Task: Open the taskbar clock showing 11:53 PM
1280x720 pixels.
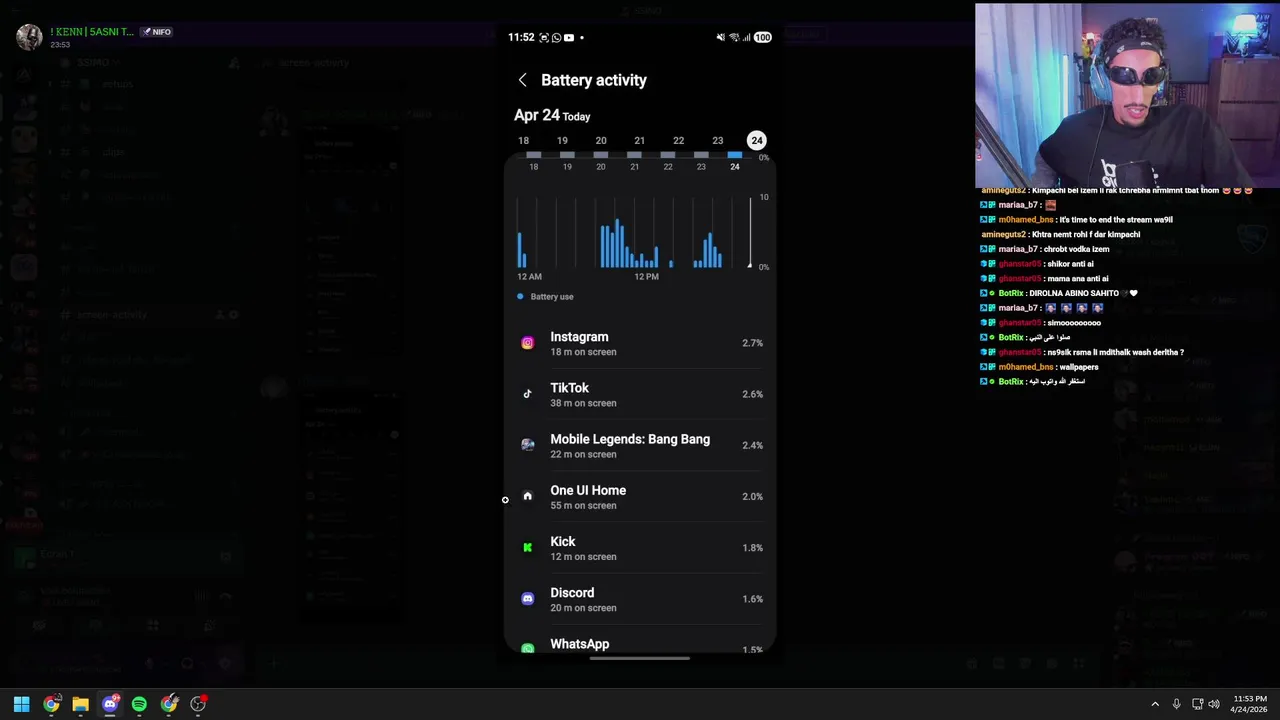Action: 1249,704
